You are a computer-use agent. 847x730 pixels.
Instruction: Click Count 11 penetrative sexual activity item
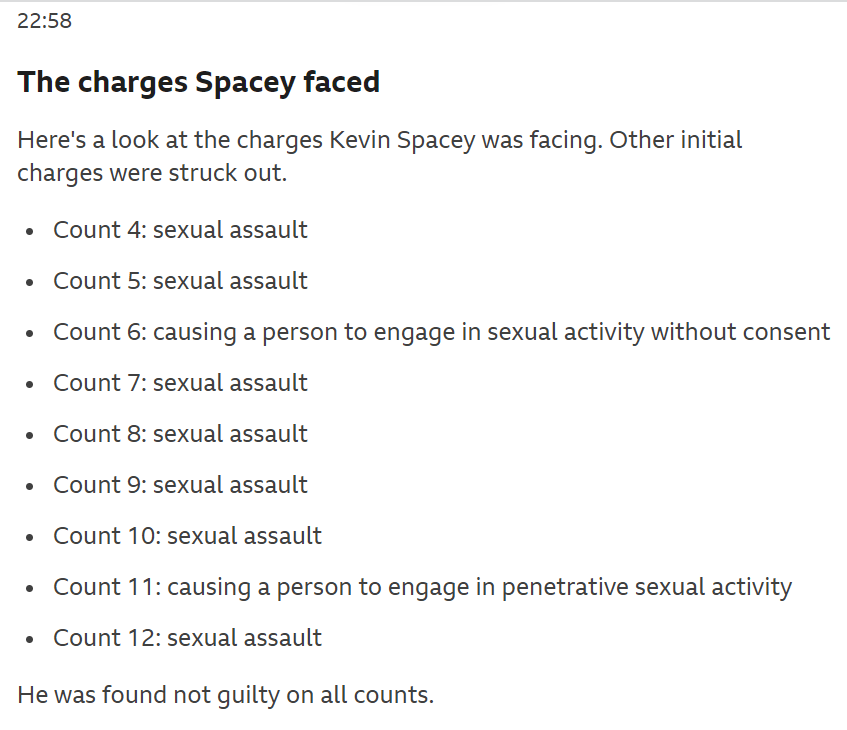(x=422, y=587)
